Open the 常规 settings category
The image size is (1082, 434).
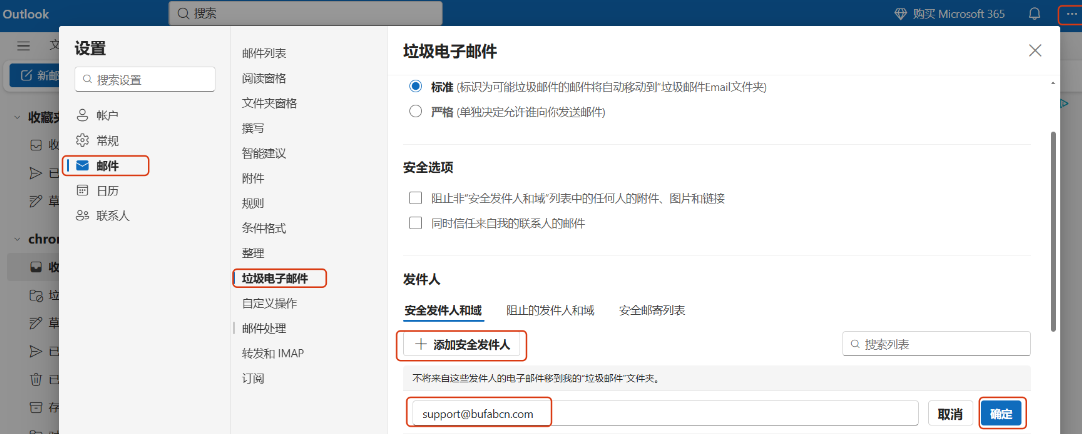point(108,141)
